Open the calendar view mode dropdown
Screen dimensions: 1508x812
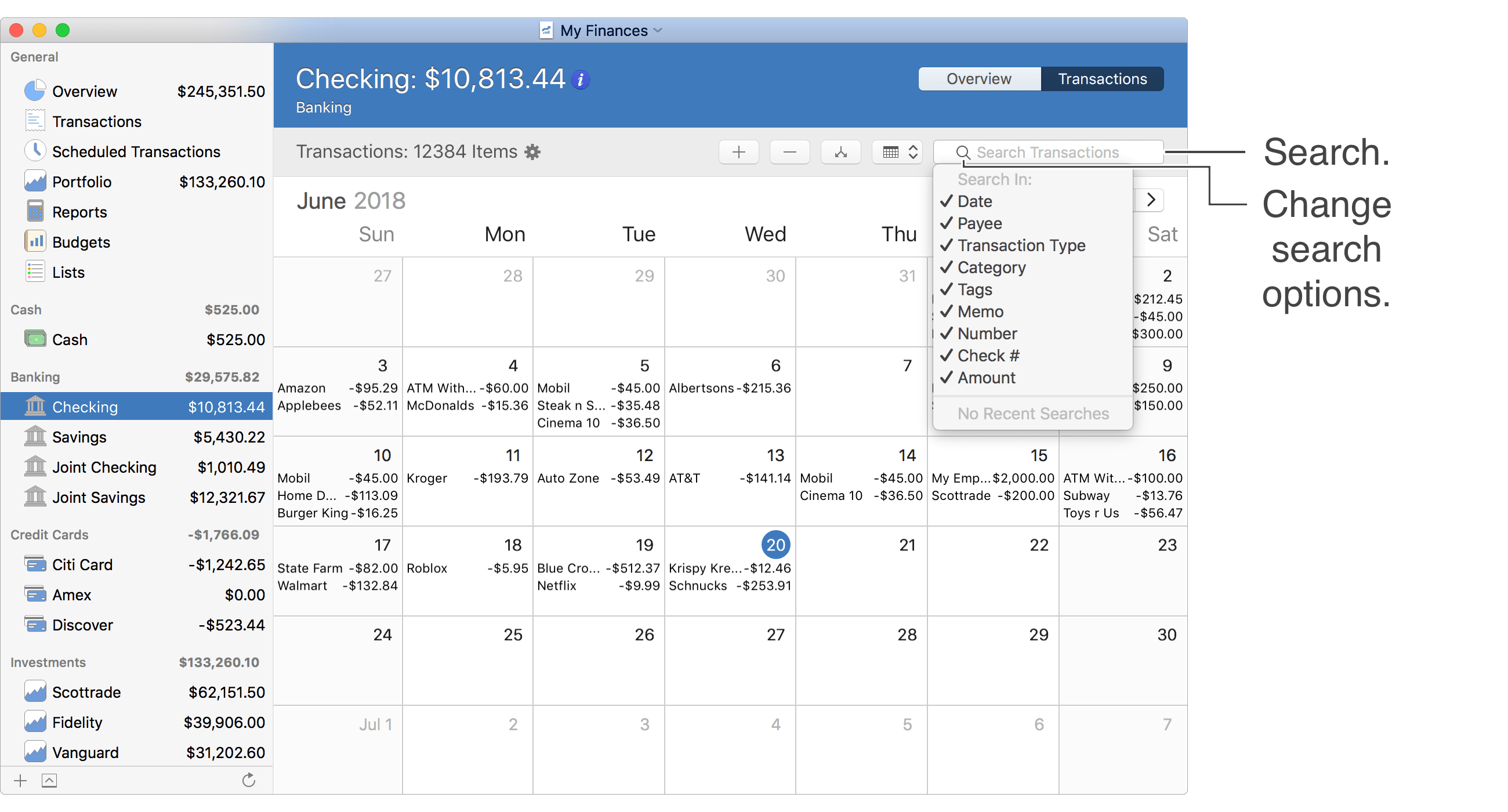[x=897, y=152]
